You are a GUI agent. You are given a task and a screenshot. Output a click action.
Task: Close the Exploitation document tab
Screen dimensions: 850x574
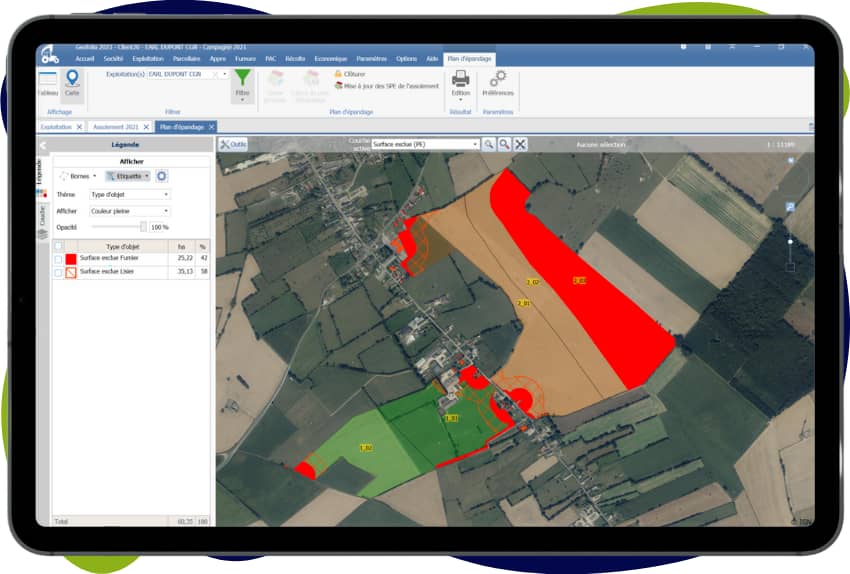(x=80, y=127)
